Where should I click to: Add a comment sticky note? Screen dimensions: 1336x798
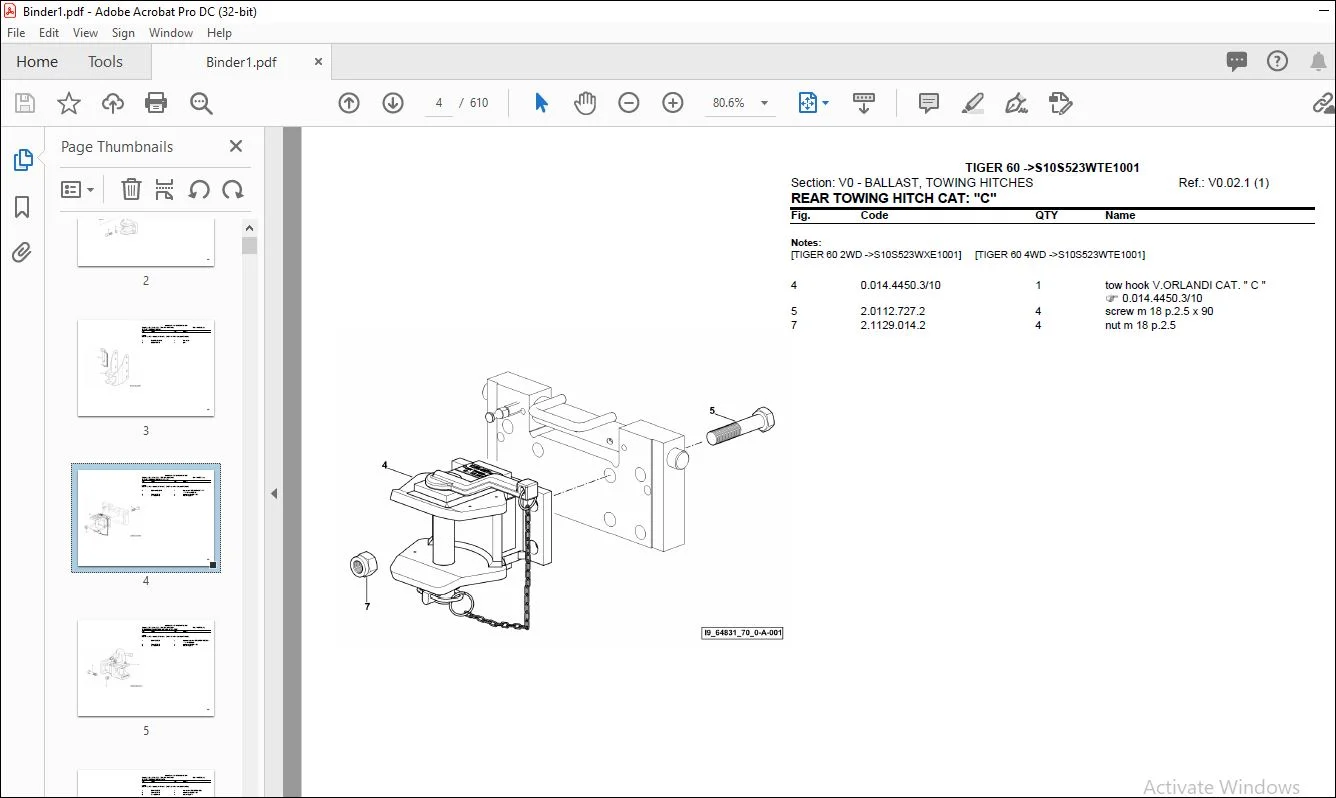pyautogui.click(x=929, y=103)
